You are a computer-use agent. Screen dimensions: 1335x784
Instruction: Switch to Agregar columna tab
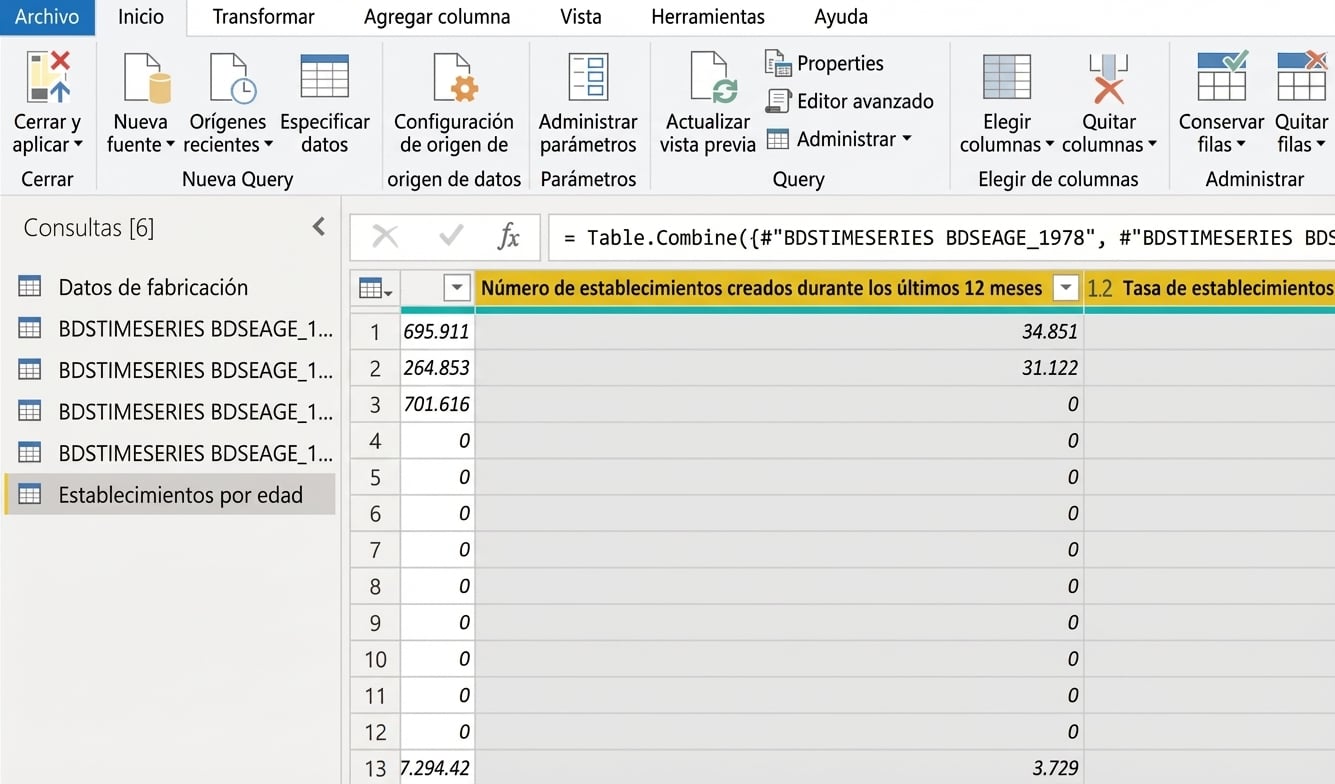436,17
